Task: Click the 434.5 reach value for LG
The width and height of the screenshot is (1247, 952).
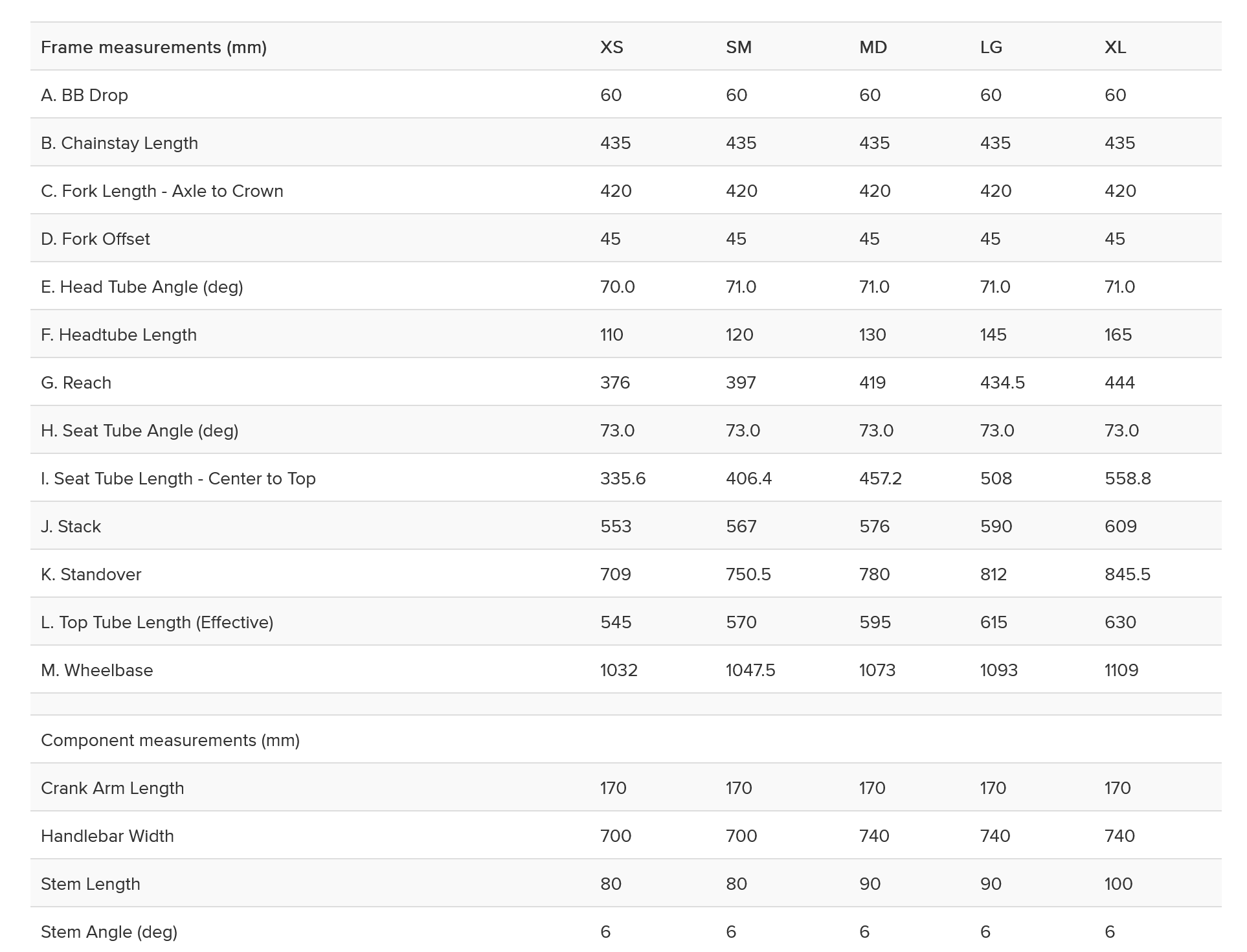Action: pos(1002,383)
